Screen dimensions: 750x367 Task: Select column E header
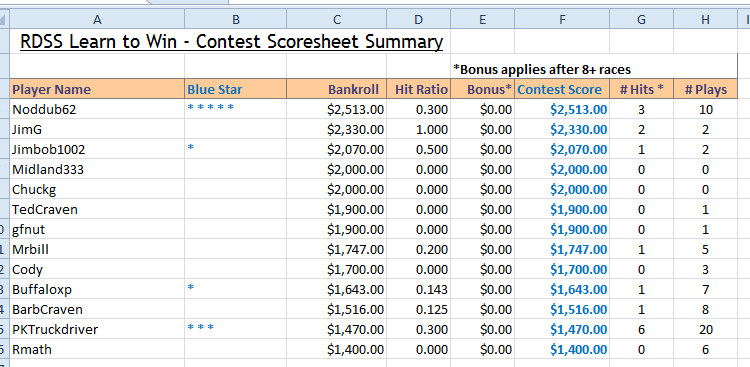tap(482, 19)
